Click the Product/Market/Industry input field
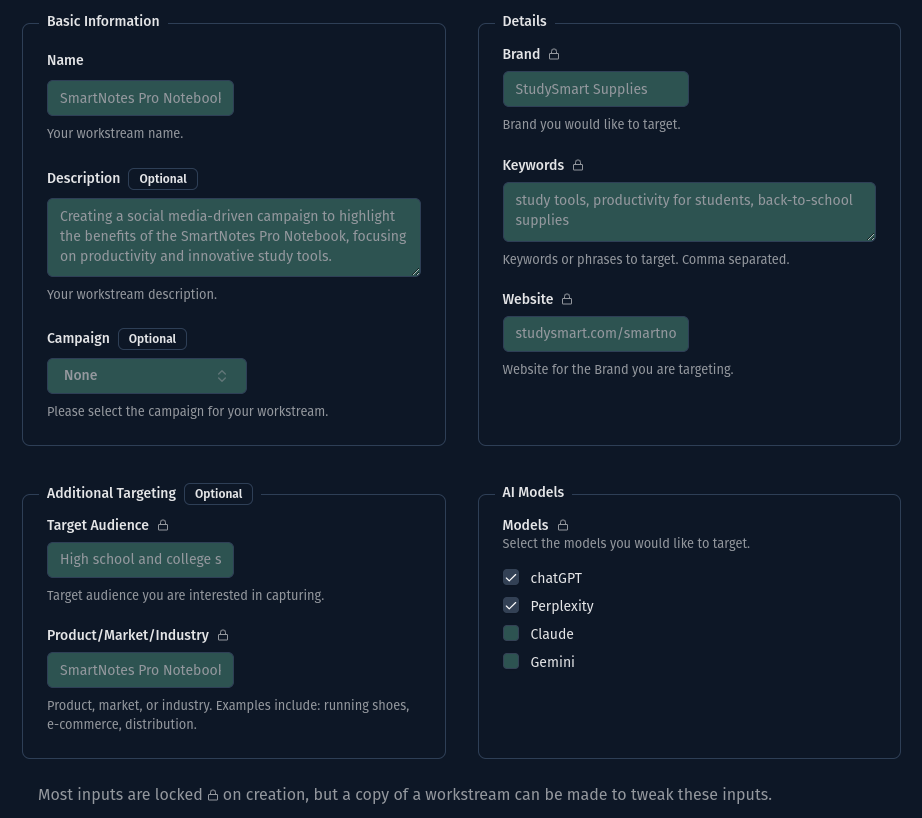 [x=140, y=670]
